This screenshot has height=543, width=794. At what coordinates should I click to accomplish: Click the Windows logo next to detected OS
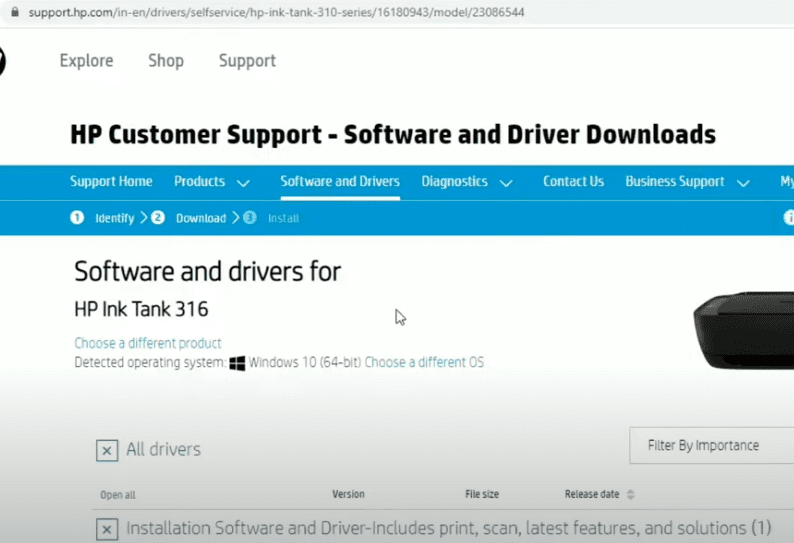pos(237,363)
